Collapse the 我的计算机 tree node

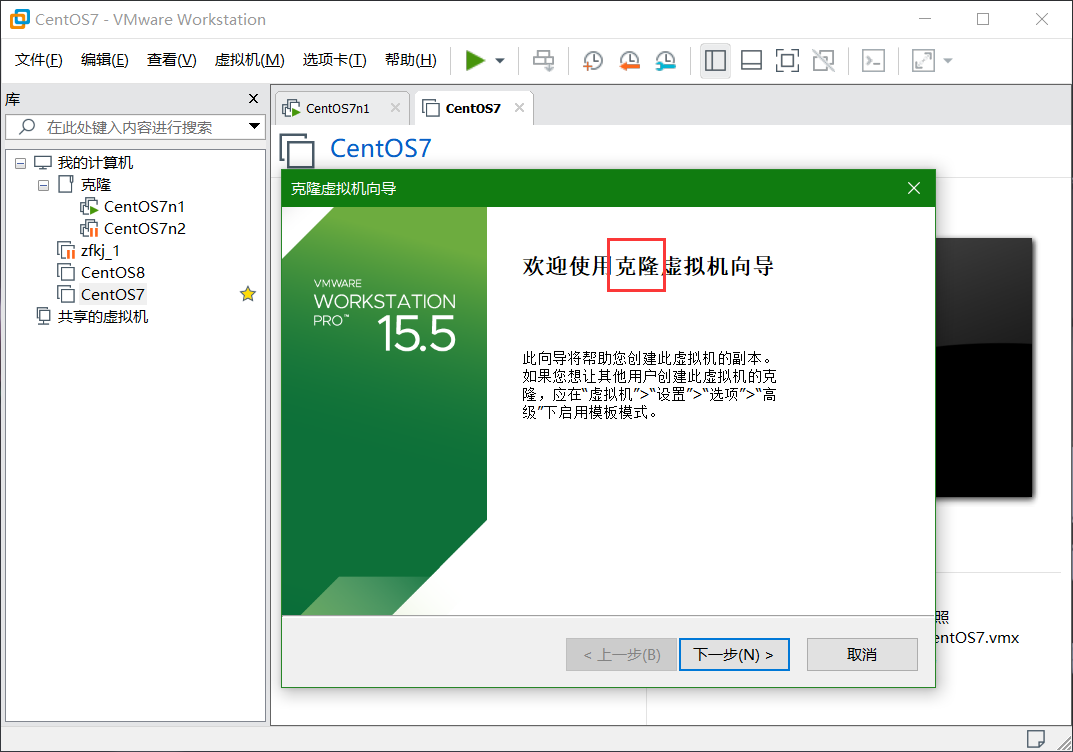click(x=21, y=164)
